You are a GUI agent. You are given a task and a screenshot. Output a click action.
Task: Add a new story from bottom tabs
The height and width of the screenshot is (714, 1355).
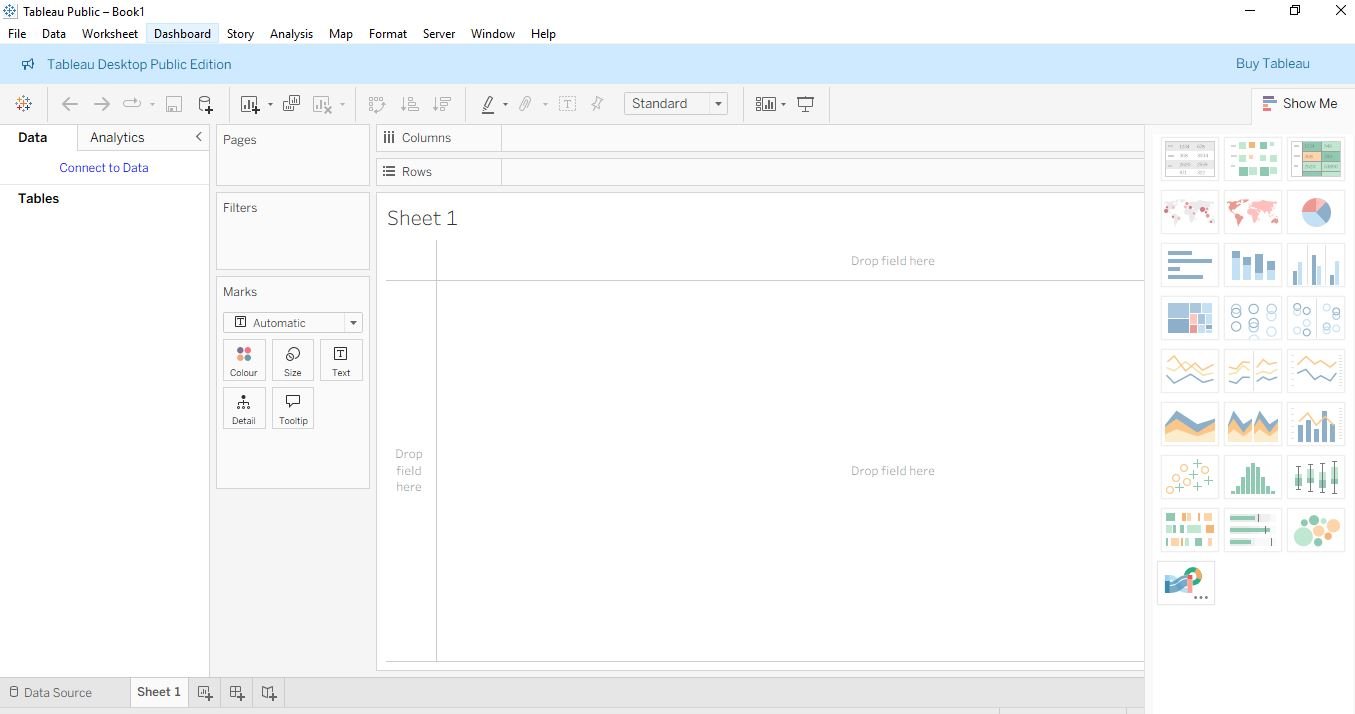pyautogui.click(x=269, y=692)
